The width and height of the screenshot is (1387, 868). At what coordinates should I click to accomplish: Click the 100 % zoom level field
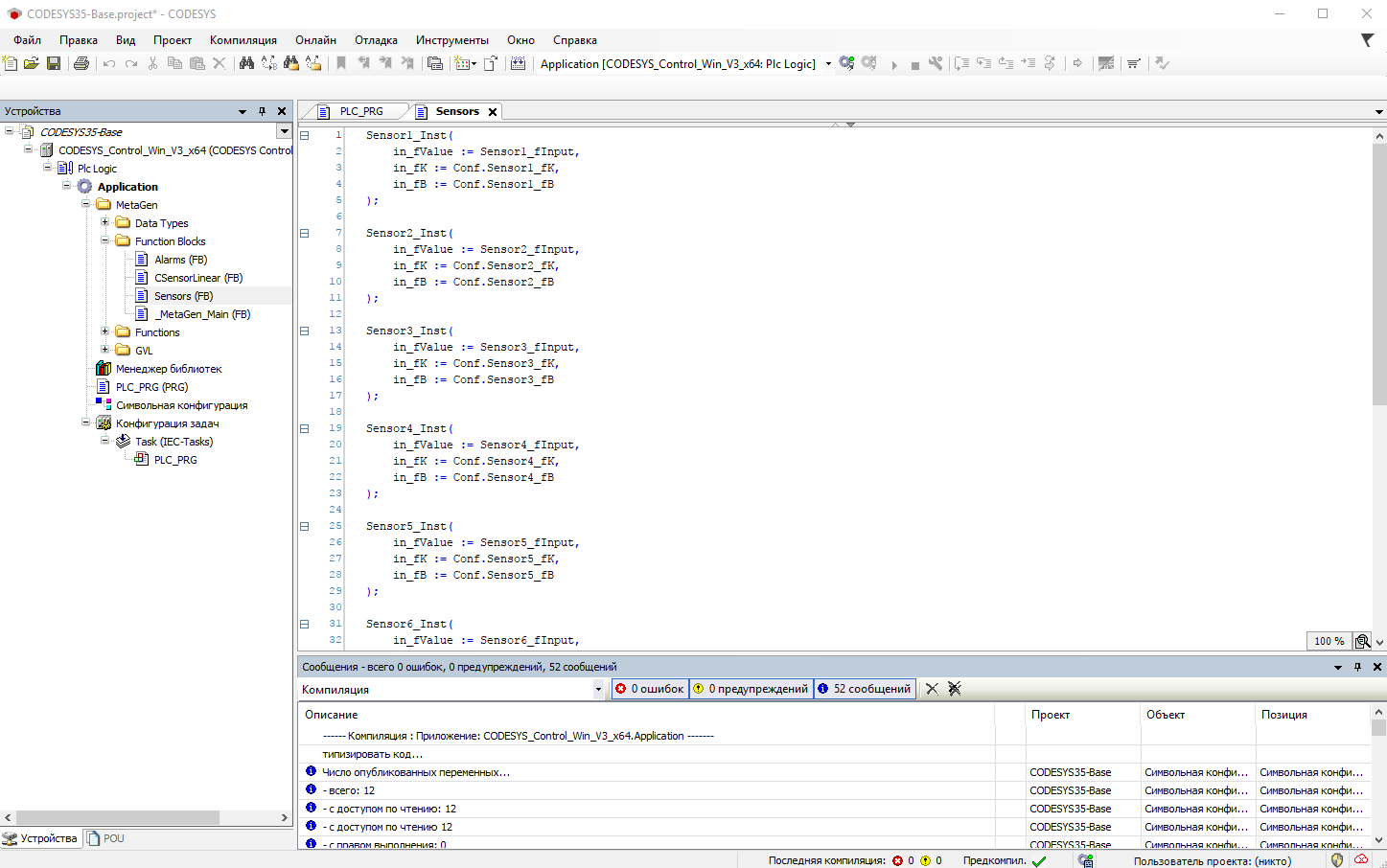pyautogui.click(x=1329, y=641)
